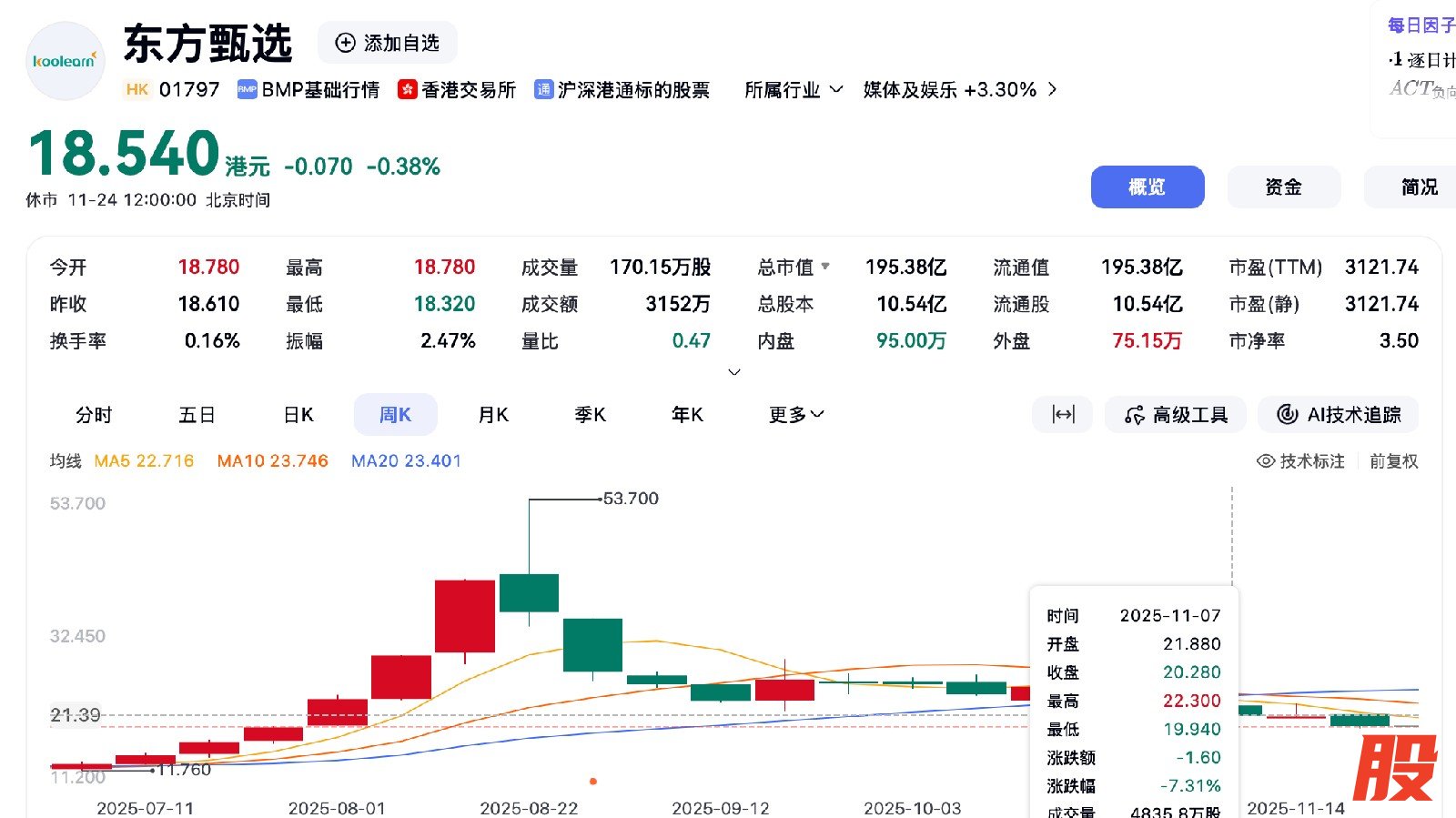Click the 香港交易所 red flag icon
The width and height of the screenshot is (1456, 818).
point(407,89)
